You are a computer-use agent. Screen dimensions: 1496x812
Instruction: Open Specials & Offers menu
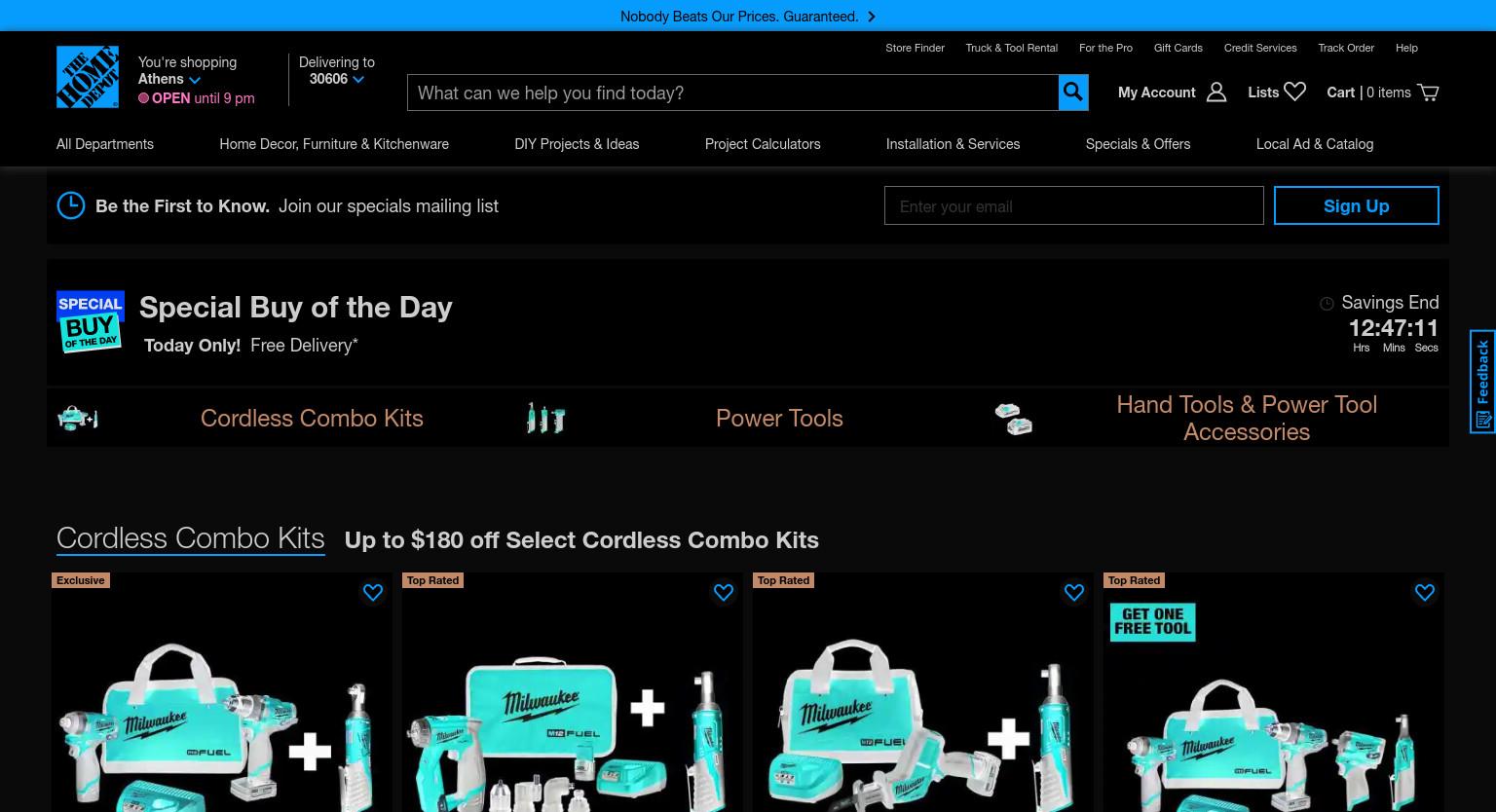click(x=1138, y=144)
